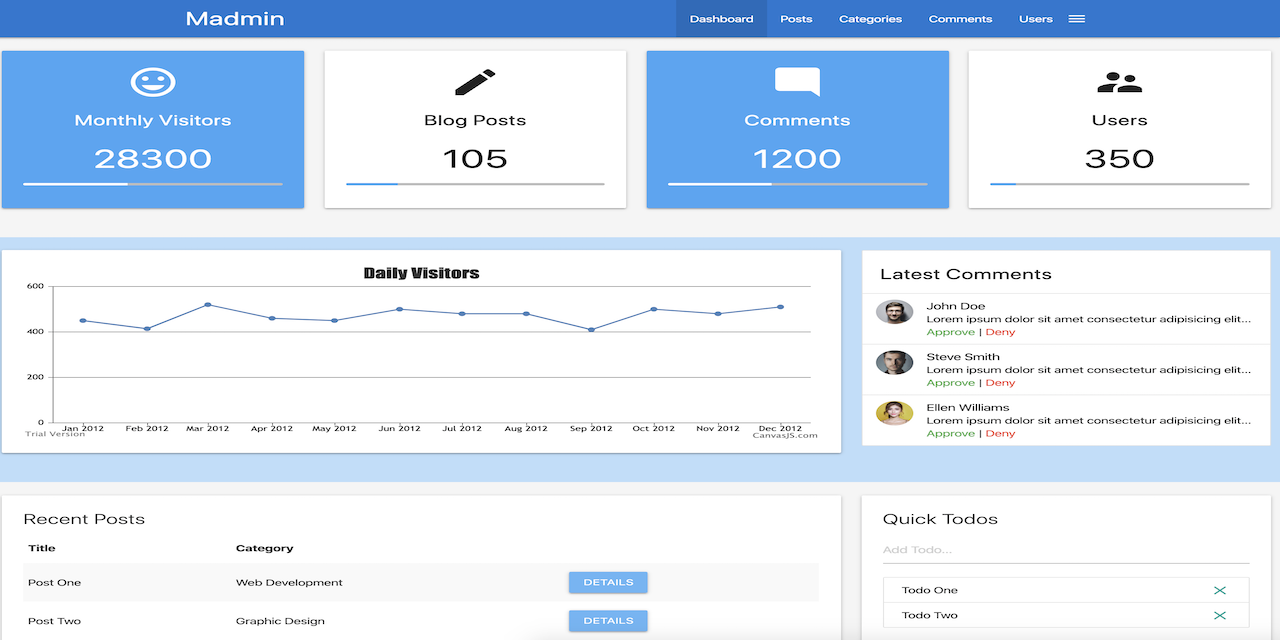The height and width of the screenshot is (640, 1280).
Task: Deny Steve Smith's comment
Action: coord(1000,382)
